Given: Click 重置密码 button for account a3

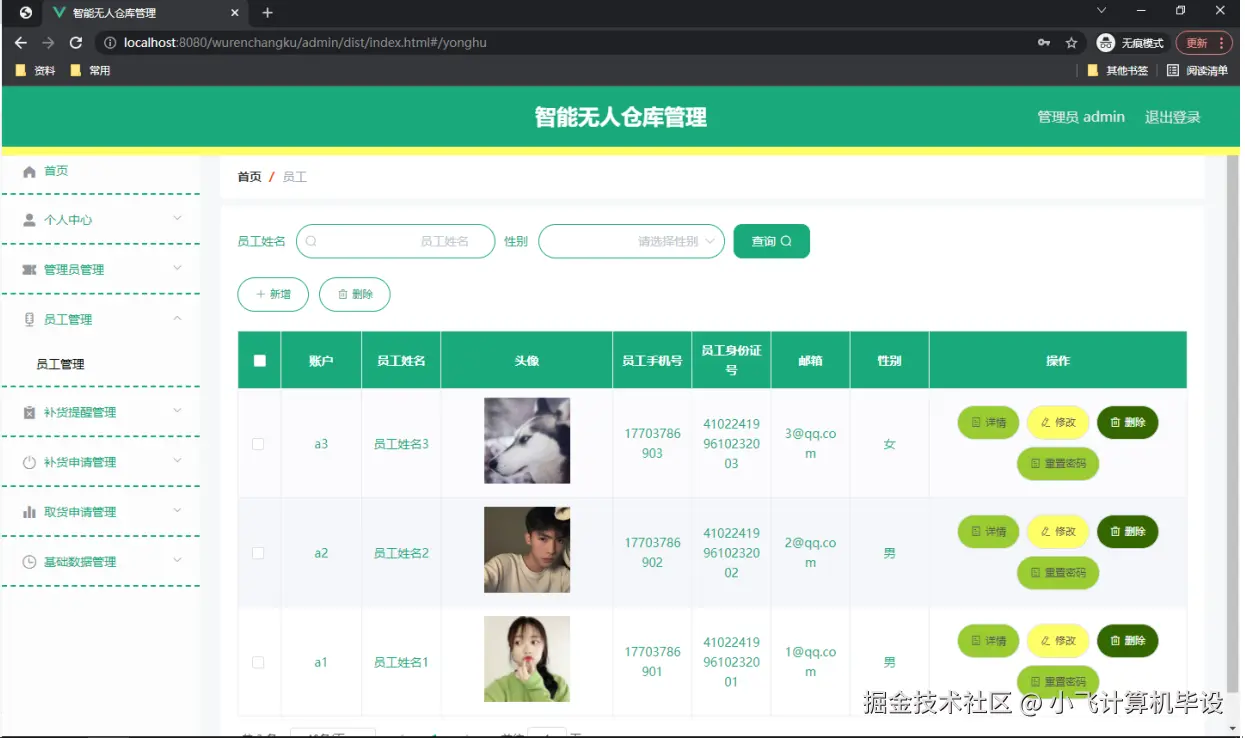Looking at the screenshot, I should (x=1058, y=464).
